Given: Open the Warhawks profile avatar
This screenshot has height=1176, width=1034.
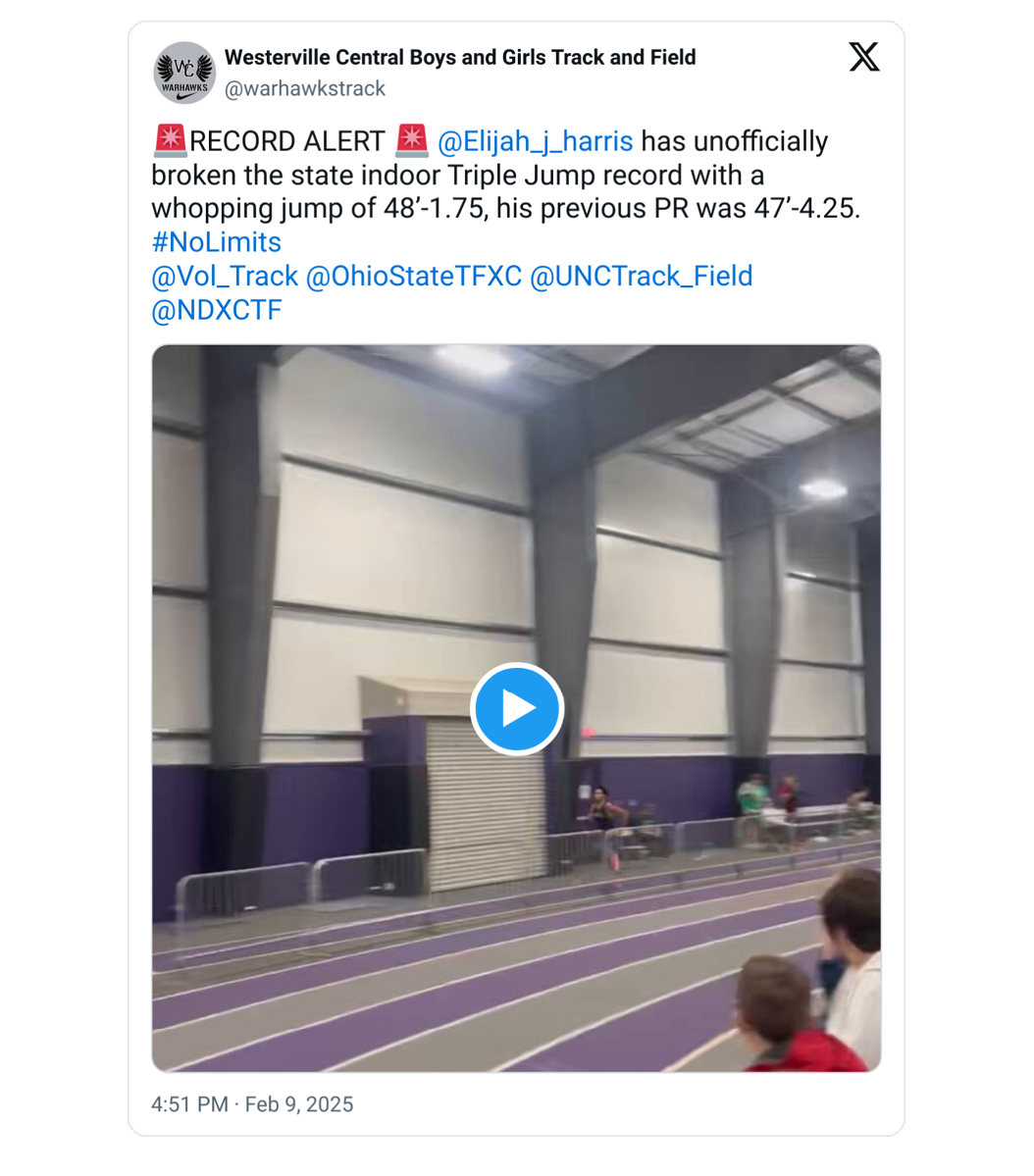Looking at the screenshot, I should click(x=184, y=73).
